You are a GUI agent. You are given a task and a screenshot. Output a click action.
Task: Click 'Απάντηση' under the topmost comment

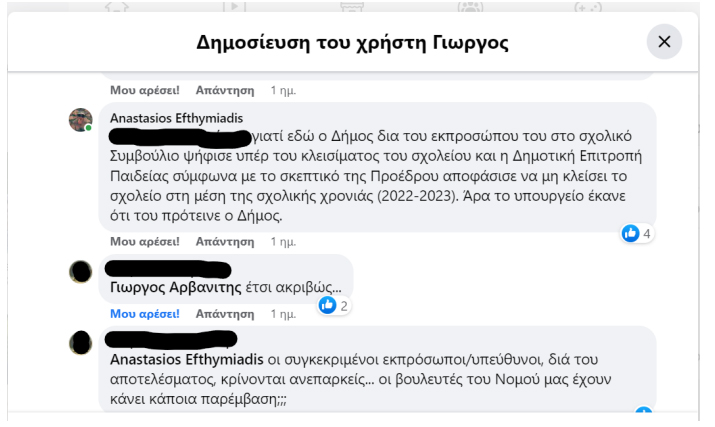225,90
